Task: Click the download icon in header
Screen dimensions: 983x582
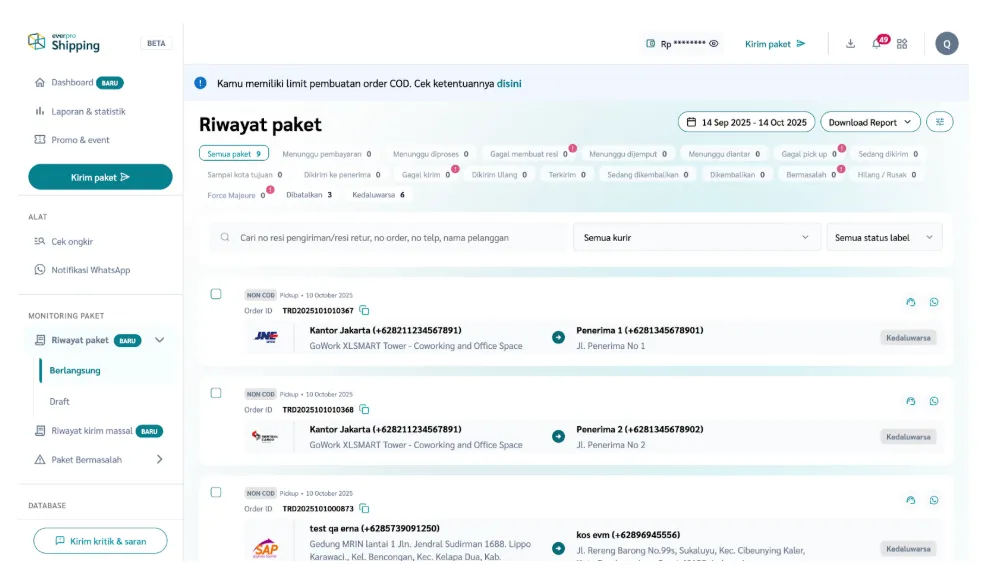Action: click(x=850, y=44)
